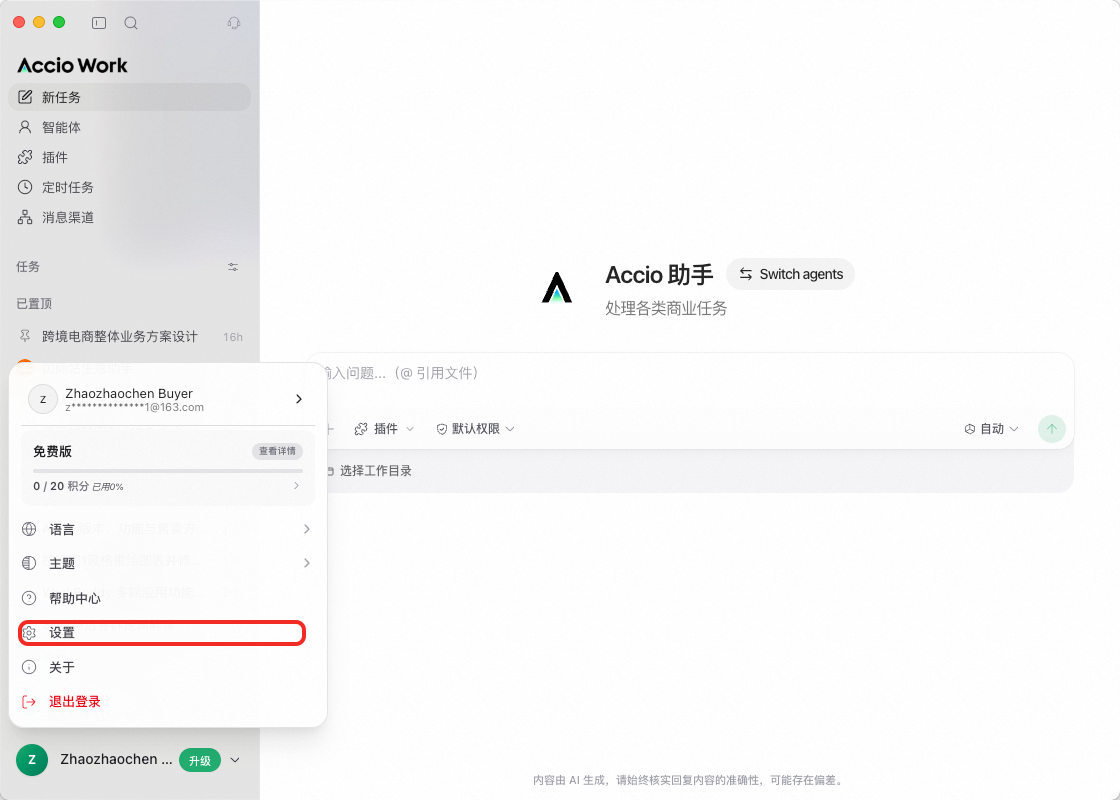Click the Accio Work logo title
Image resolution: width=1120 pixels, height=800 pixels.
tap(72, 66)
